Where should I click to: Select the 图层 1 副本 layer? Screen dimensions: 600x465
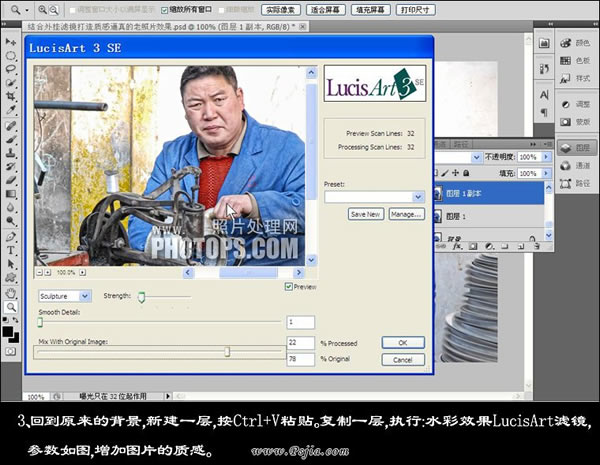[x=489, y=194]
